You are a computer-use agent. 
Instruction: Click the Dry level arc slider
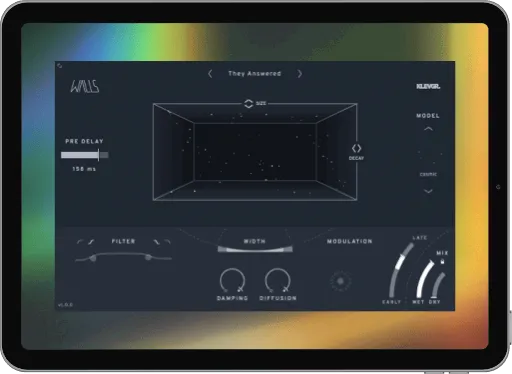[438, 285]
